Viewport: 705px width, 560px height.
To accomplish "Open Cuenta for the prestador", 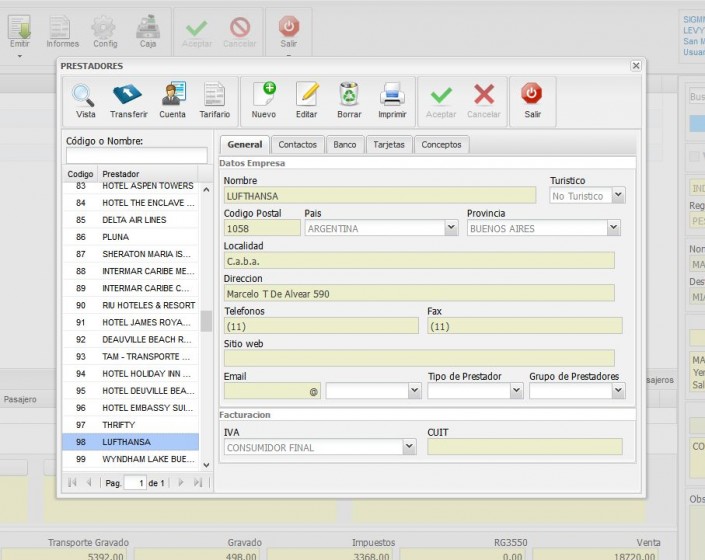I will tap(173, 101).
